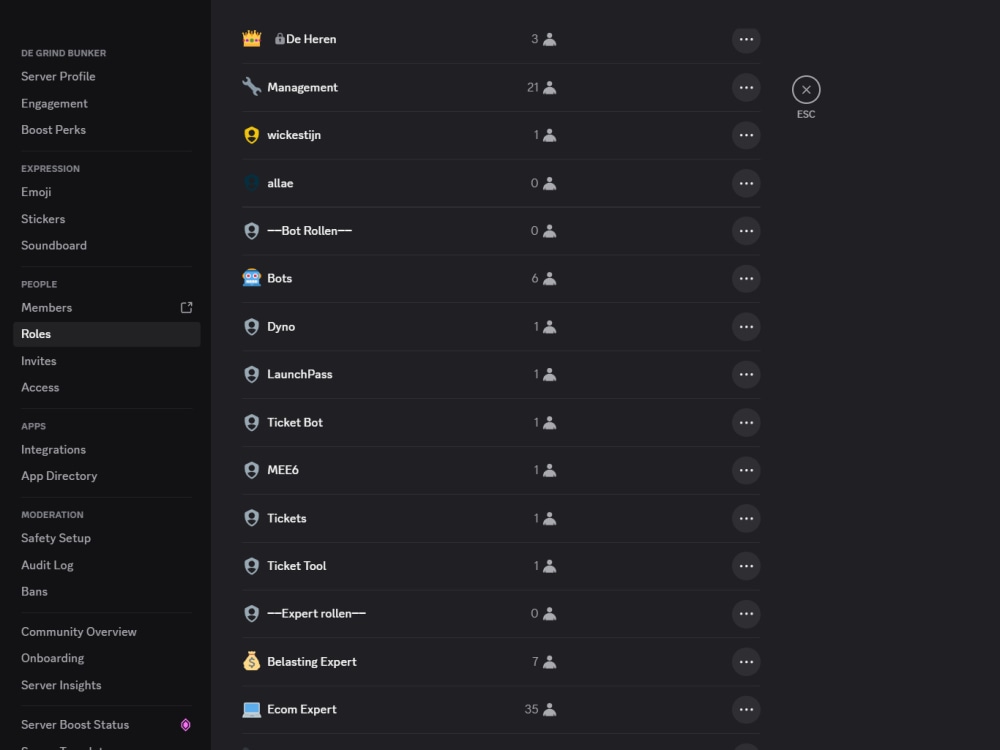View members icon for De Heren role
The image size is (1000, 750).
550,40
